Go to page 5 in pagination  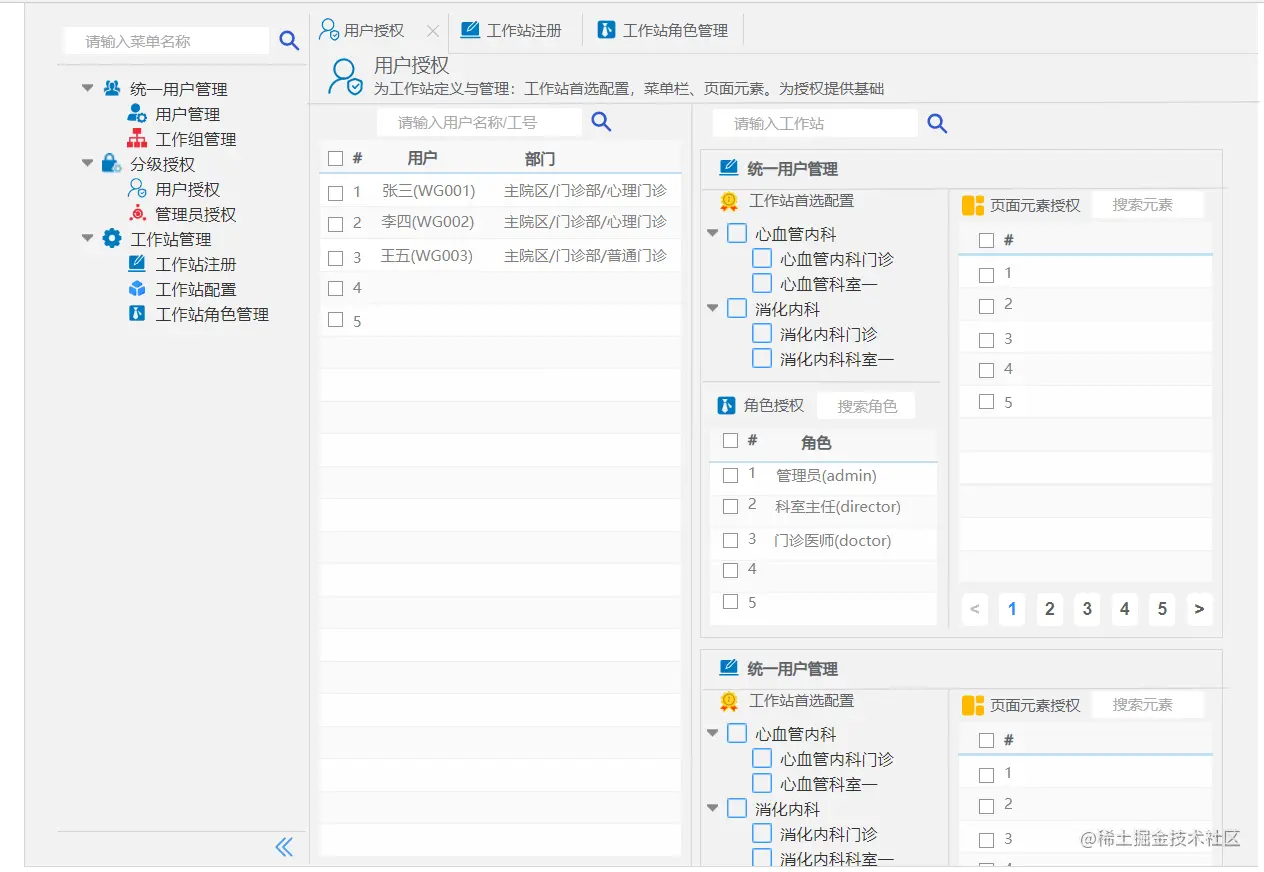click(x=1162, y=609)
